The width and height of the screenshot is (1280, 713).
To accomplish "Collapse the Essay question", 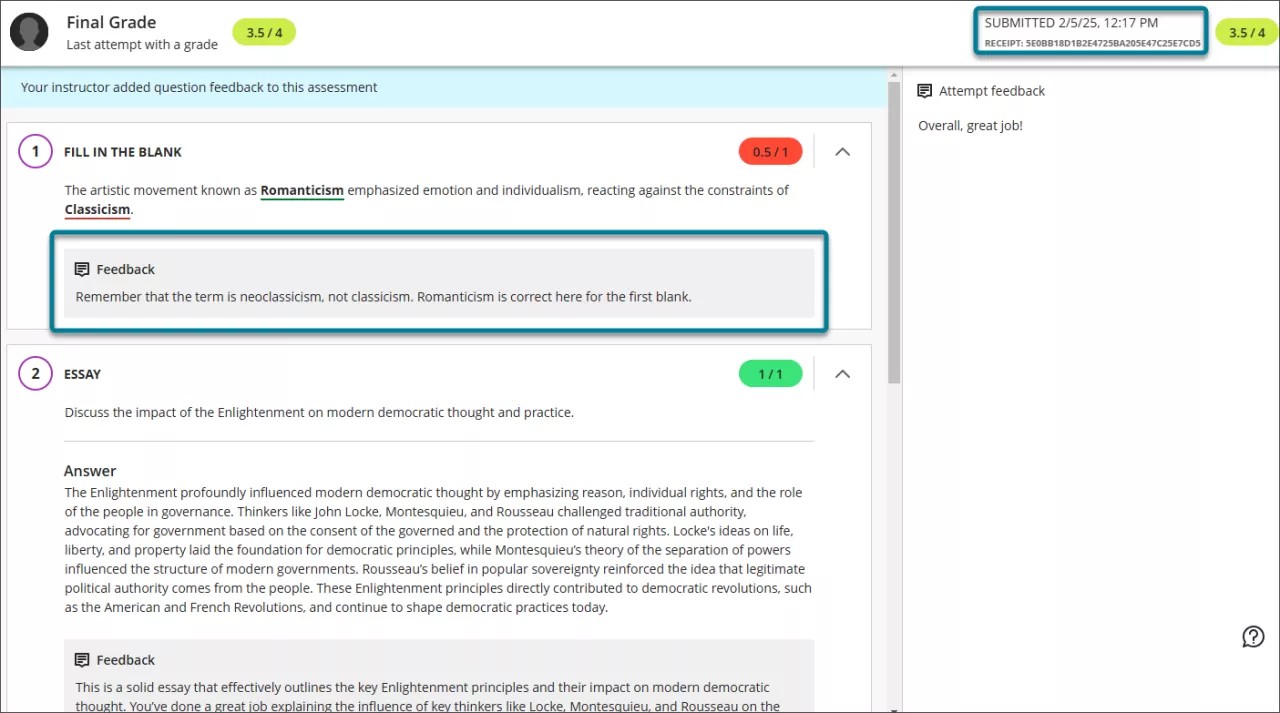I will click(x=842, y=373).
